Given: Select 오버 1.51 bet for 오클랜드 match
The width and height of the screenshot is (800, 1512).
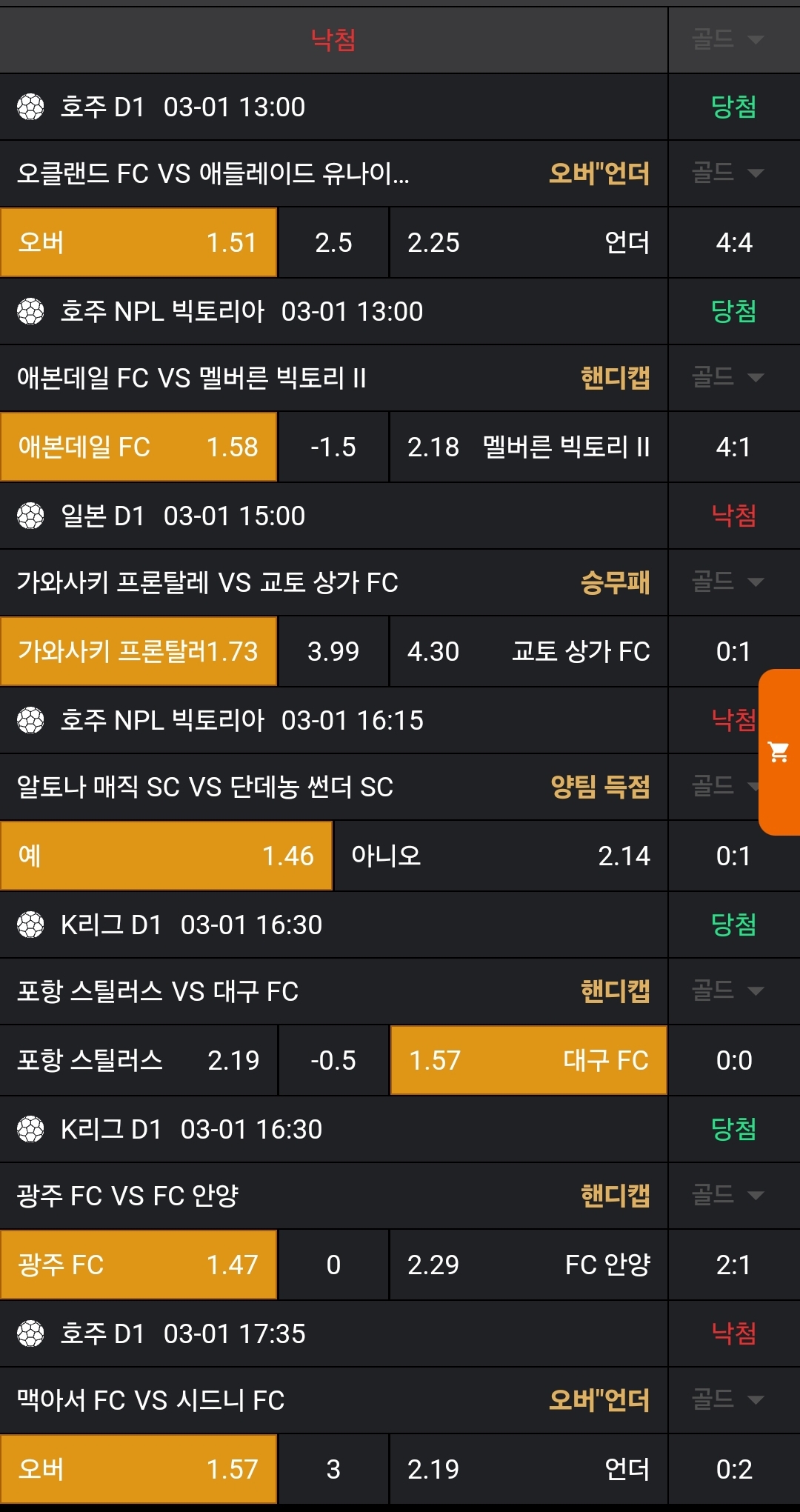Looking at the screenshot, I should click(139, 242).
